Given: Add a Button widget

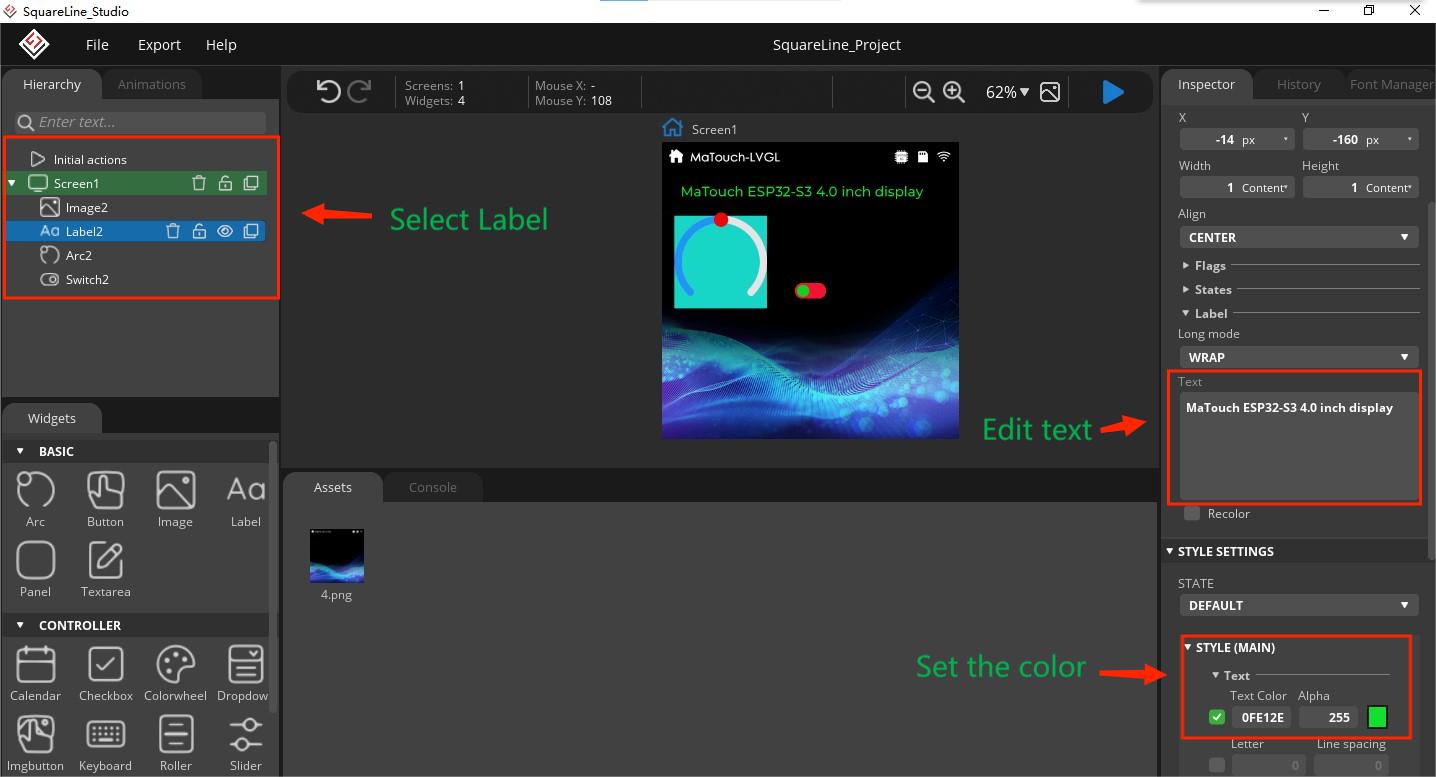Looking at the screenshot, I should pos(105,499).
